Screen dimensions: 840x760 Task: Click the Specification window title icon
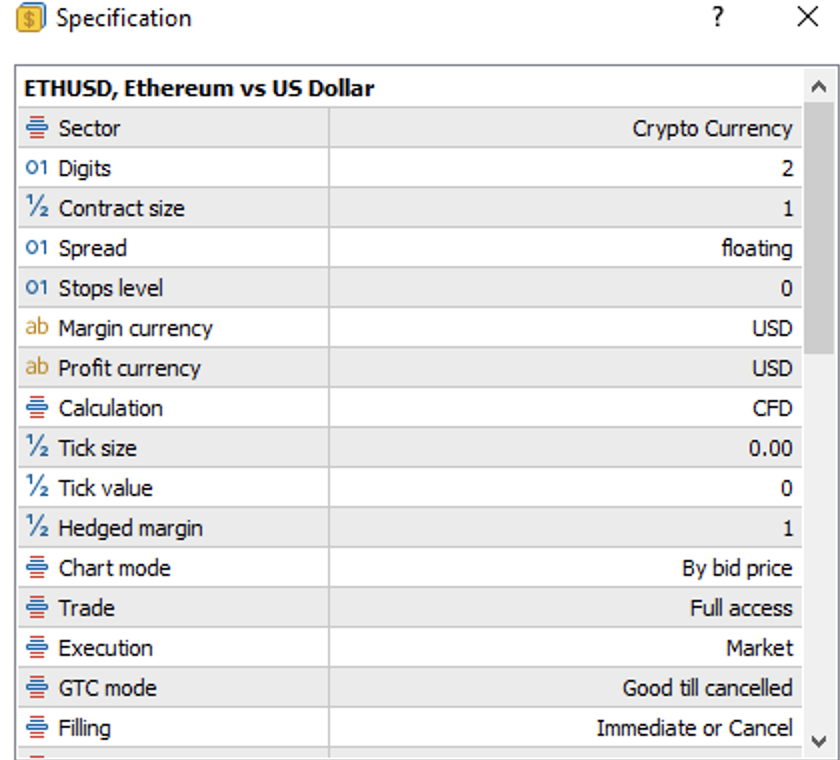(x=30, y=18)
